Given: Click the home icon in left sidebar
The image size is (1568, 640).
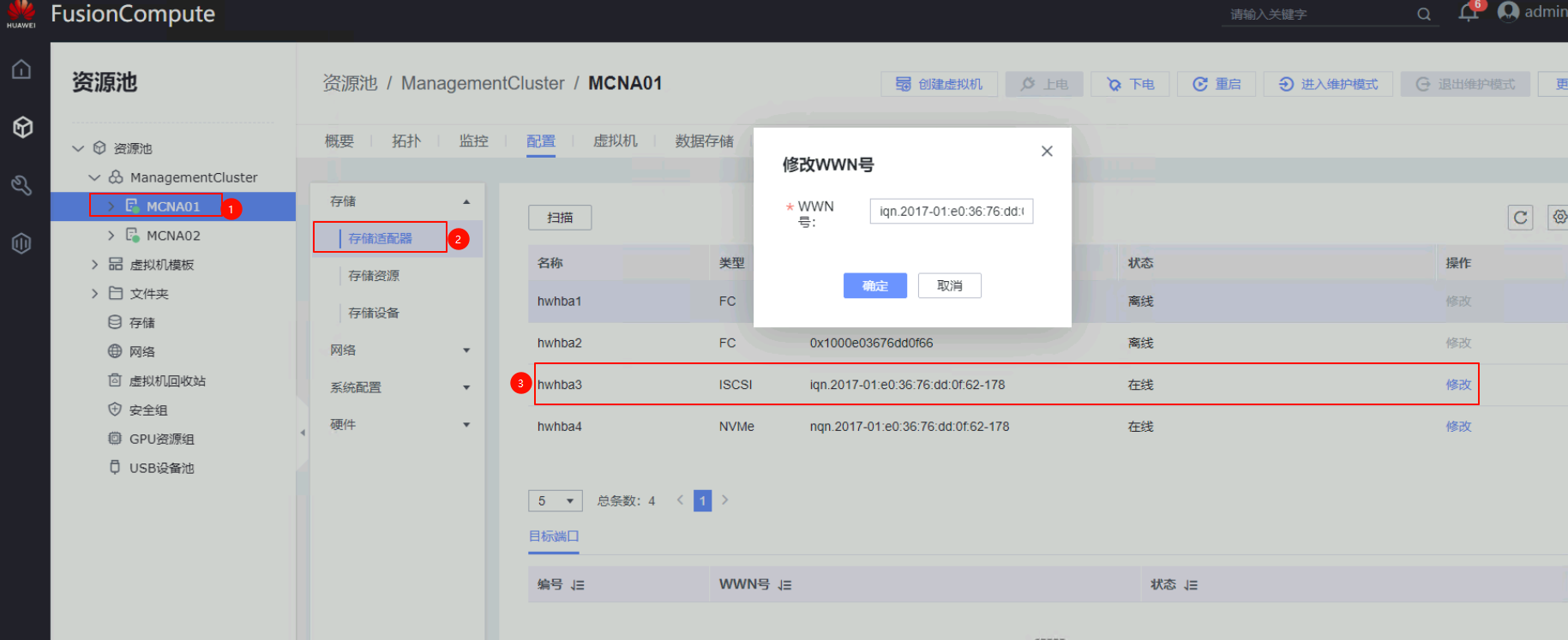Looking at the screenshot, I should pyautogui.click(x=21, y=69).
